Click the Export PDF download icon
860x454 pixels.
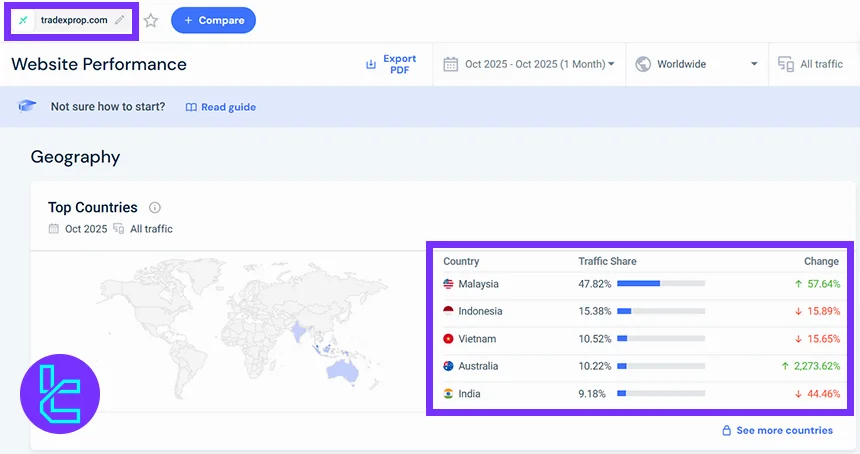[371, 64]
